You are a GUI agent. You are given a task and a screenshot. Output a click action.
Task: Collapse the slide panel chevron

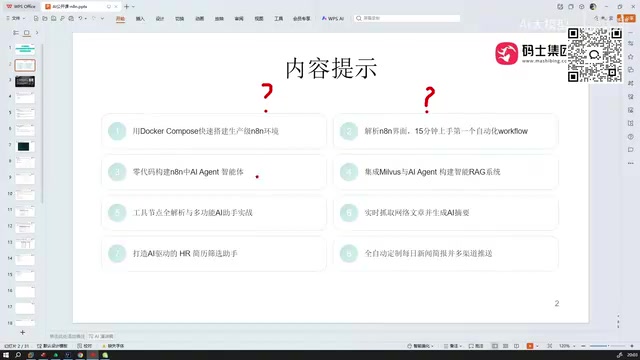coord(37,33)
